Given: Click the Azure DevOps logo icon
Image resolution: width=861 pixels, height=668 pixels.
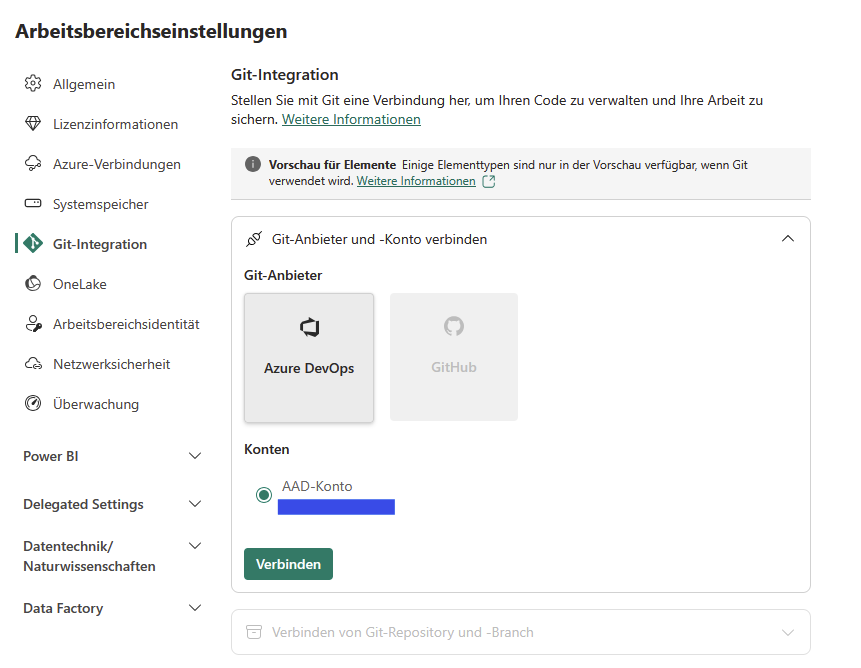Looking at the screenshot, I should (310, 327).
